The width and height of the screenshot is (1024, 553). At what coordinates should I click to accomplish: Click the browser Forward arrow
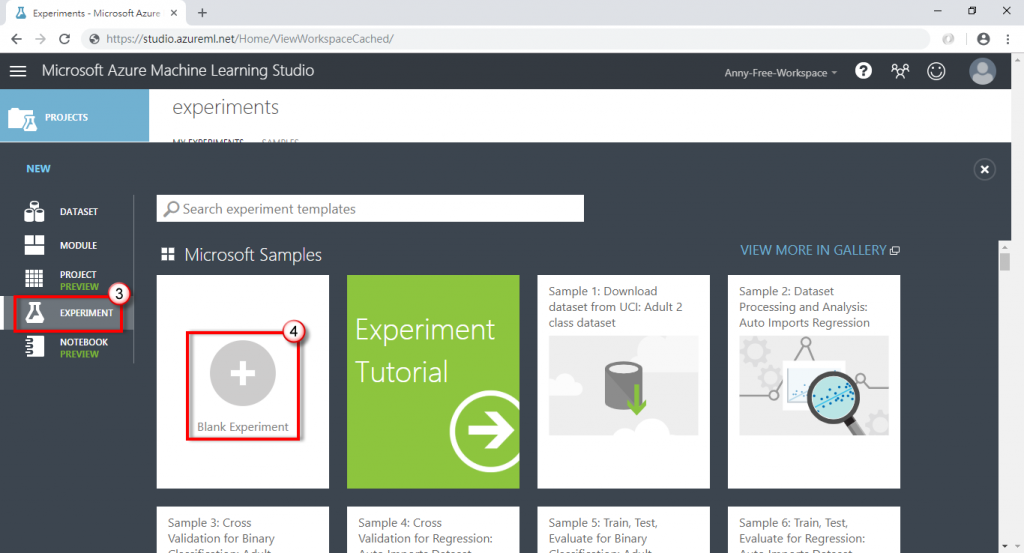point(40,39)
